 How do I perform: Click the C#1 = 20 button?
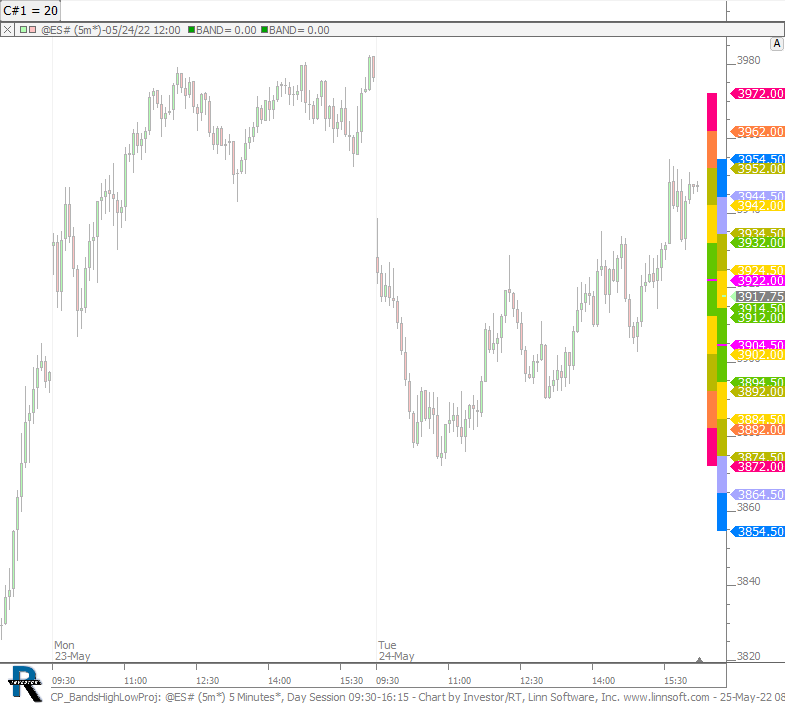coord(31,11)
